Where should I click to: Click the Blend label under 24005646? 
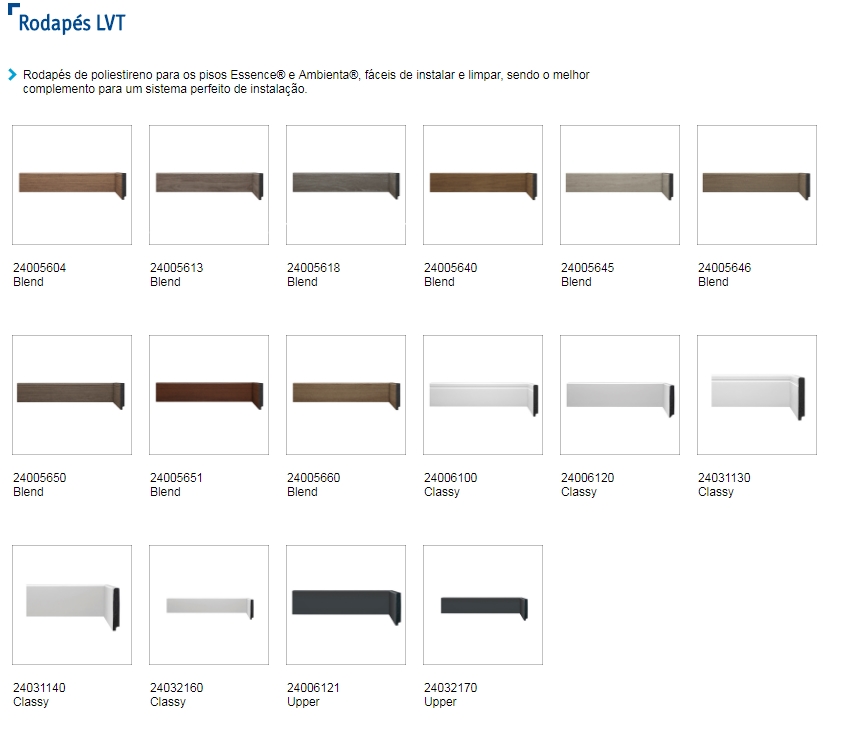(x=713, y=282)
